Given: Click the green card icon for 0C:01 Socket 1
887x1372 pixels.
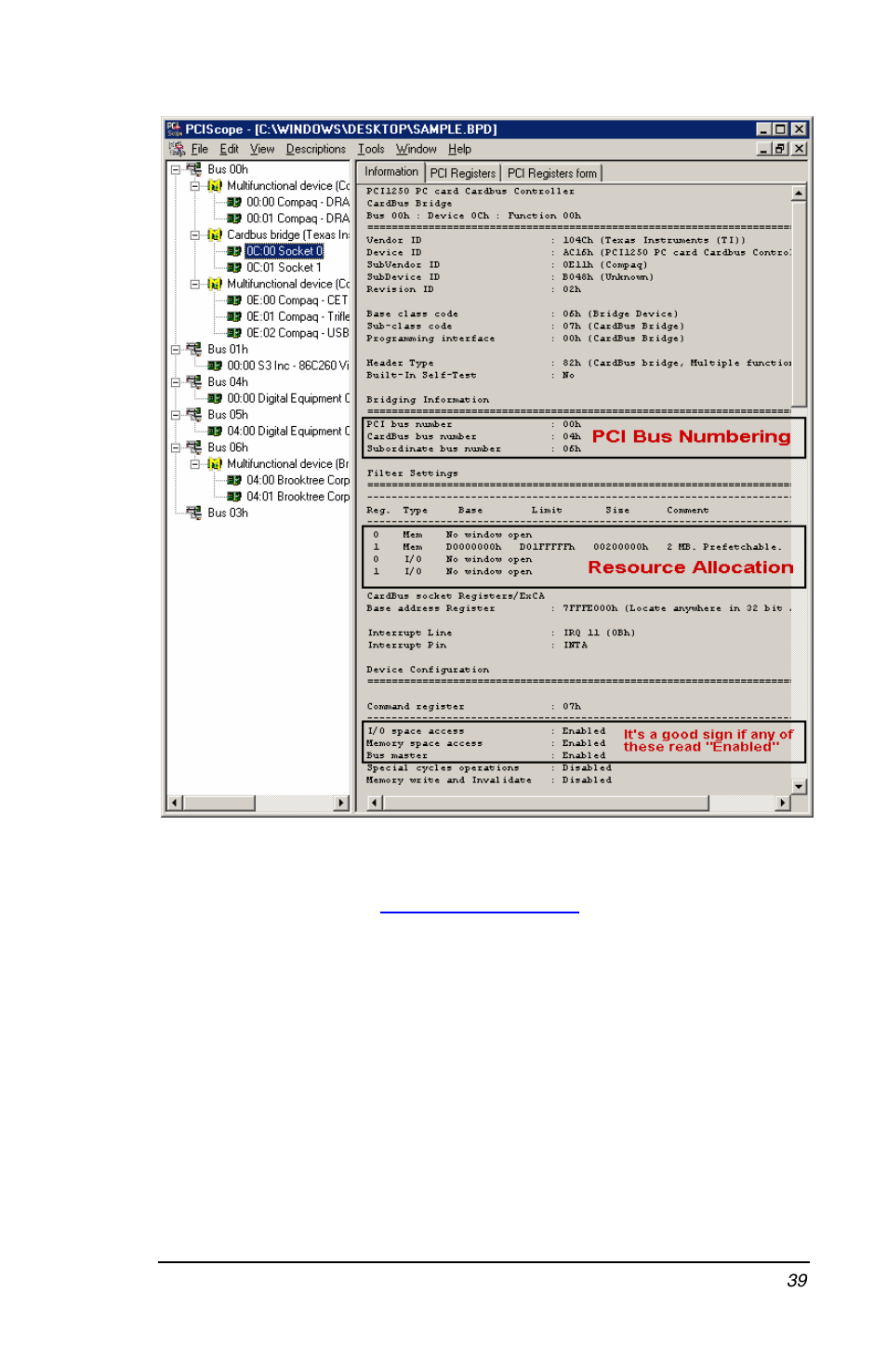Looking at the screenshot, I should coord(234,268).
